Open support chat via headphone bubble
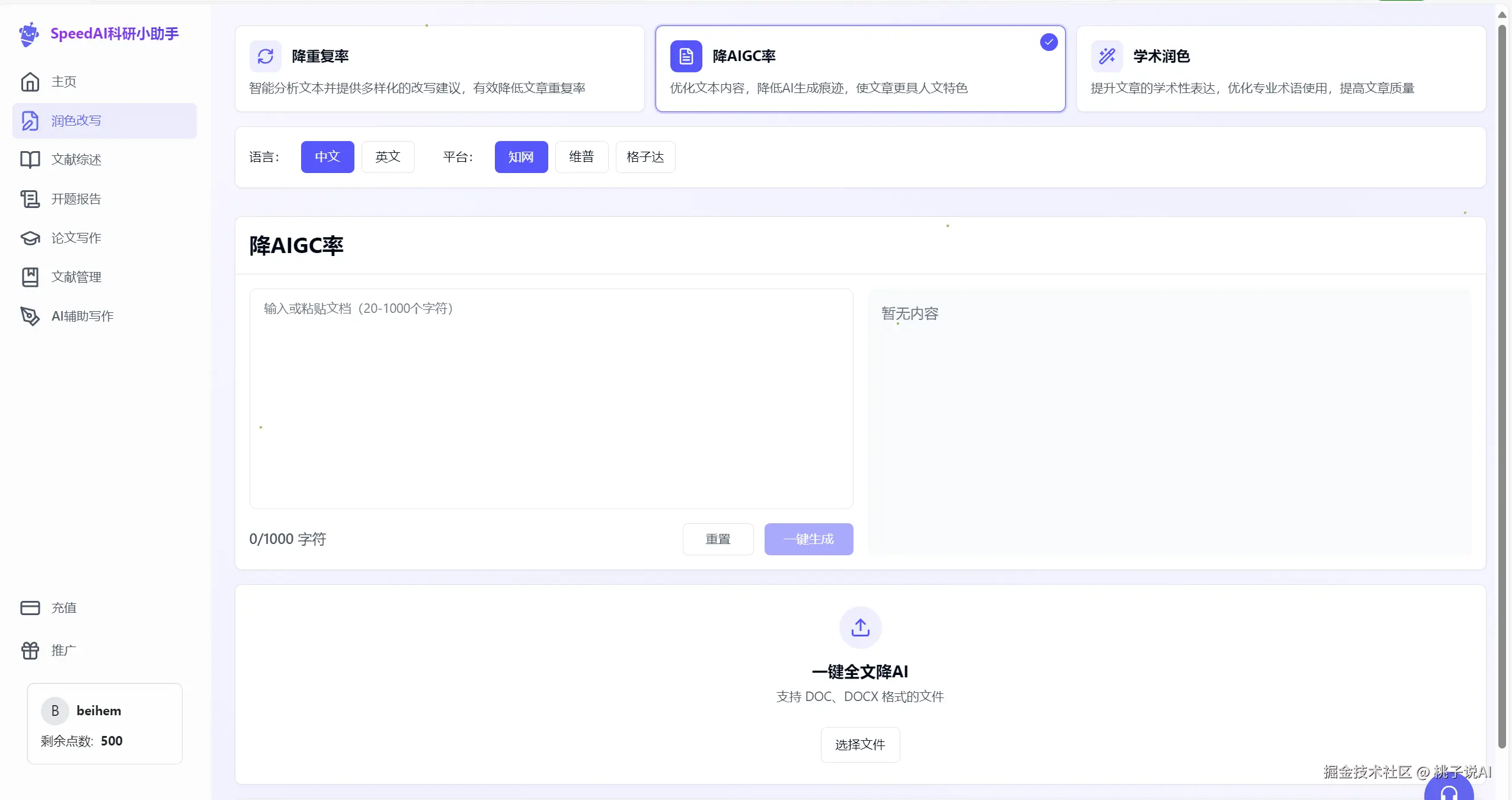This screenshot has height=800, width=1512. 1449,791
